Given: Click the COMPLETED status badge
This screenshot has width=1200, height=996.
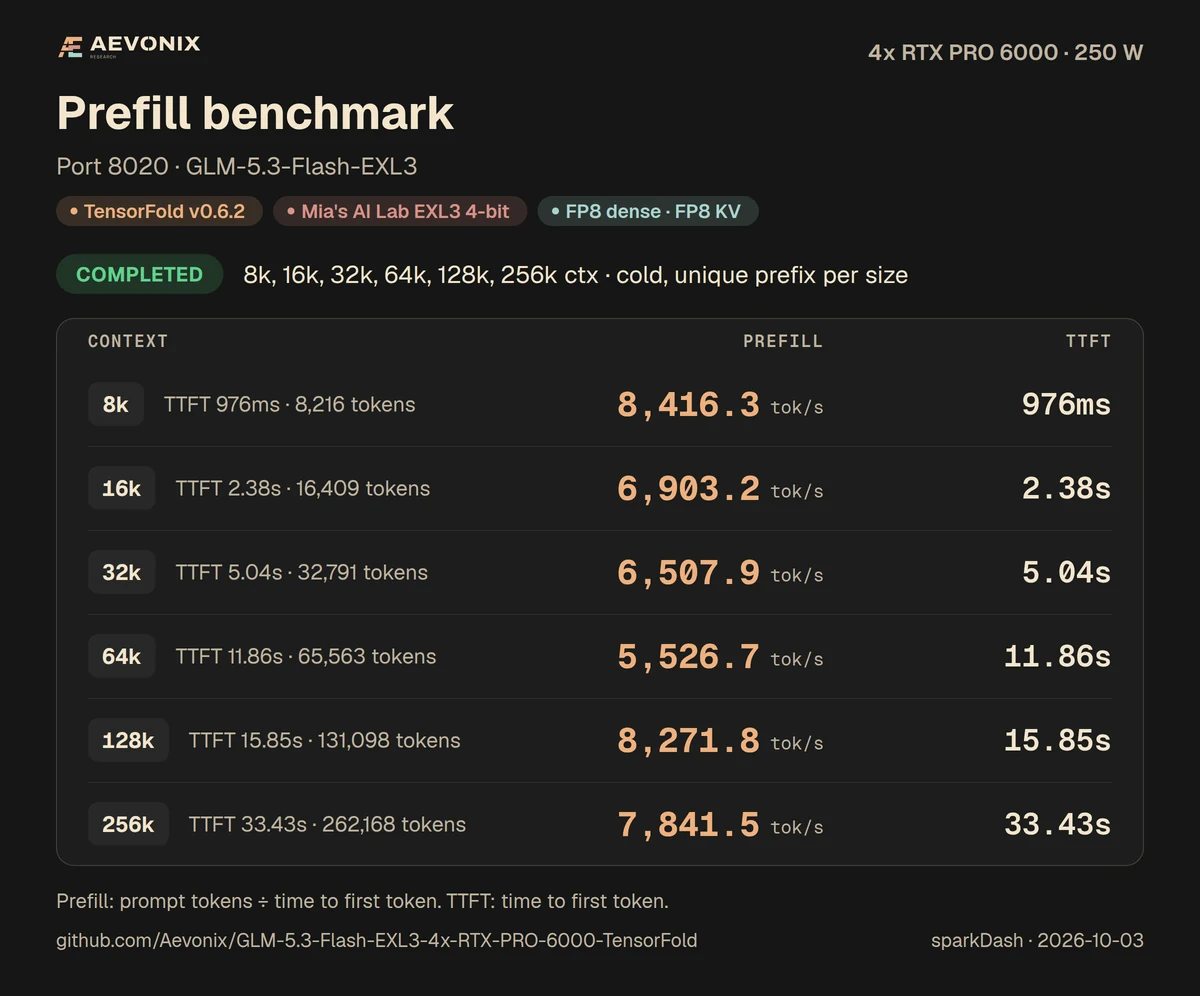Looking at the screenshot, I should [139, 274].
